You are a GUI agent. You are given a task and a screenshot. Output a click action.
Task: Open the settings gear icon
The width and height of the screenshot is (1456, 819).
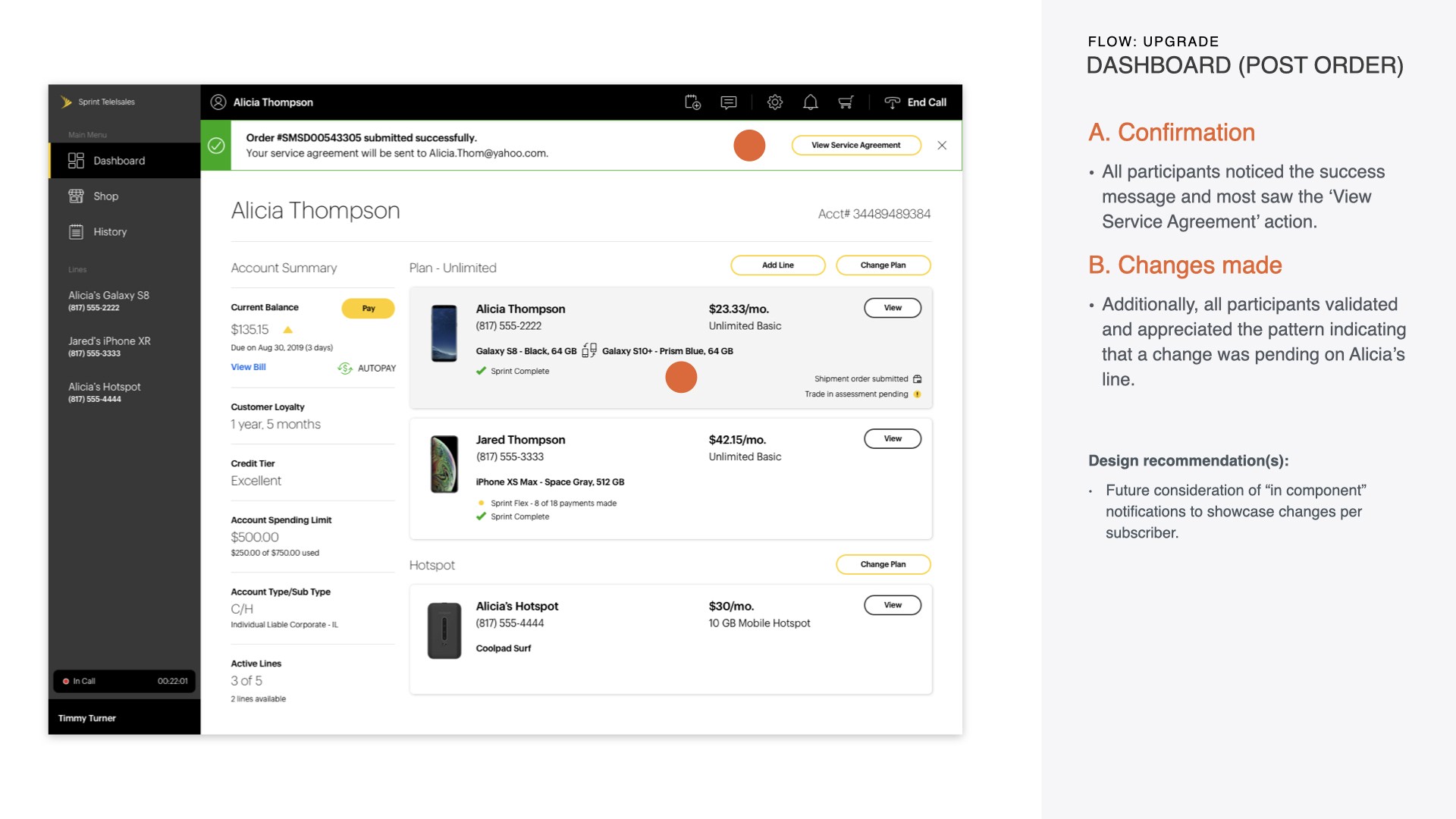pos(774,102)
